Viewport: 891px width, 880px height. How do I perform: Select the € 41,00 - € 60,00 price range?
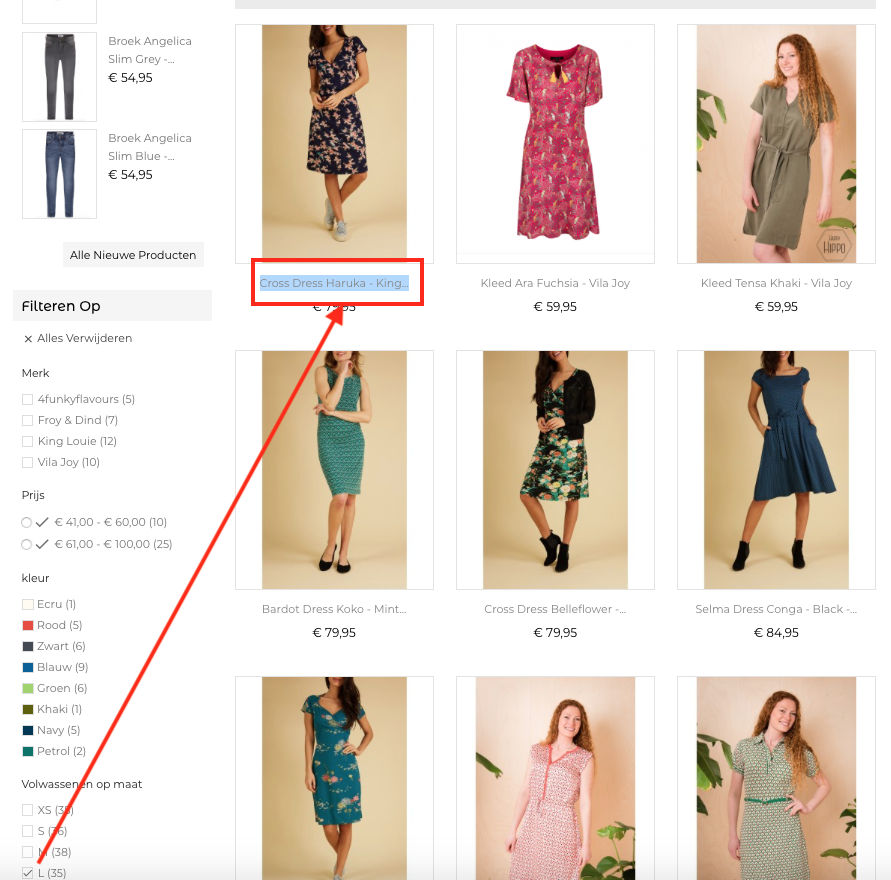pyautogui.click(x=26, y=522)
